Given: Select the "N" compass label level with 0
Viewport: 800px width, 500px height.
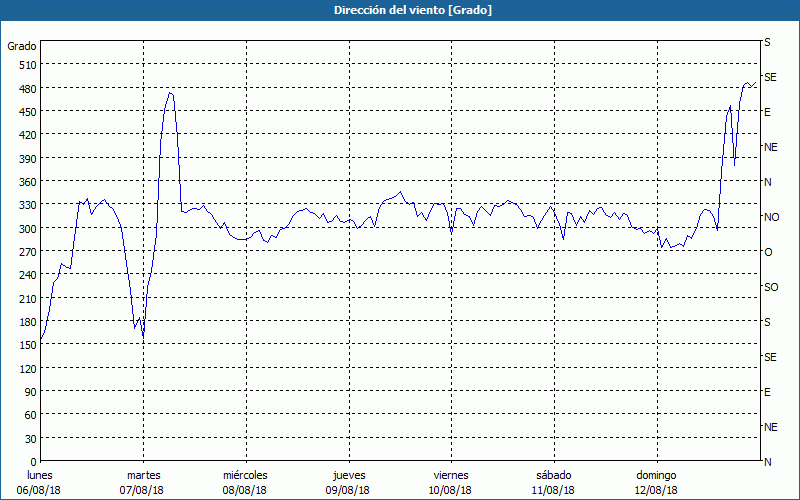Looking at the screenshot, I should pyautogui.click(x=767, y=462).
